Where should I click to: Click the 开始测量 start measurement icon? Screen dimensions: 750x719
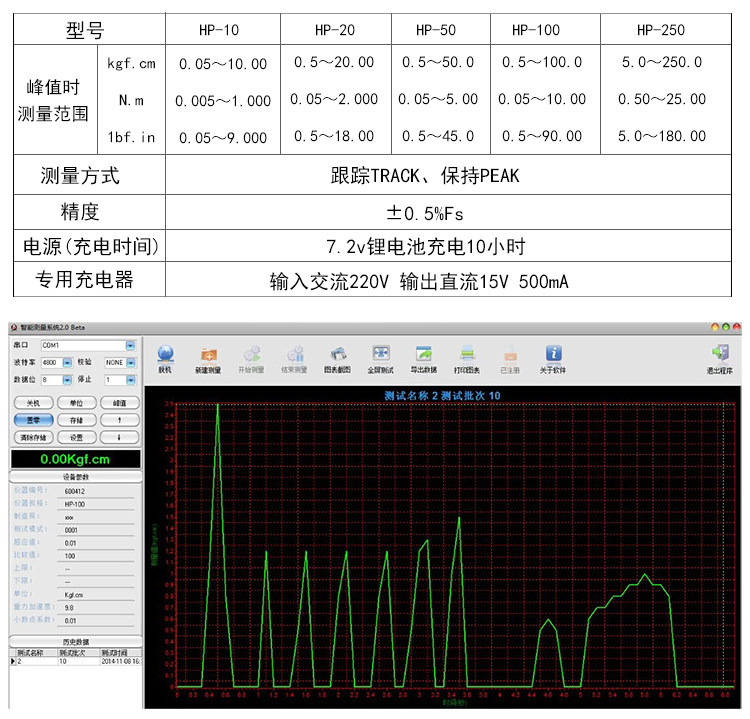coord(252,354)
